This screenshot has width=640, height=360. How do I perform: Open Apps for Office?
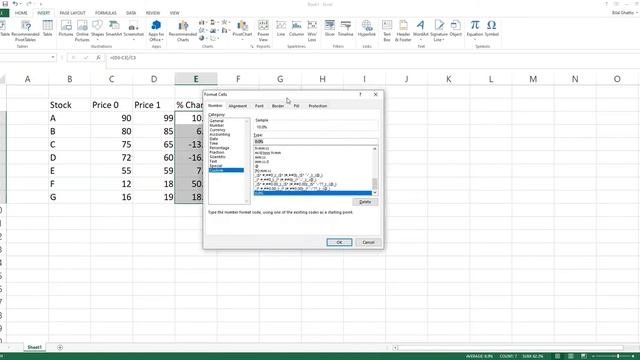(x=156, y=31)
